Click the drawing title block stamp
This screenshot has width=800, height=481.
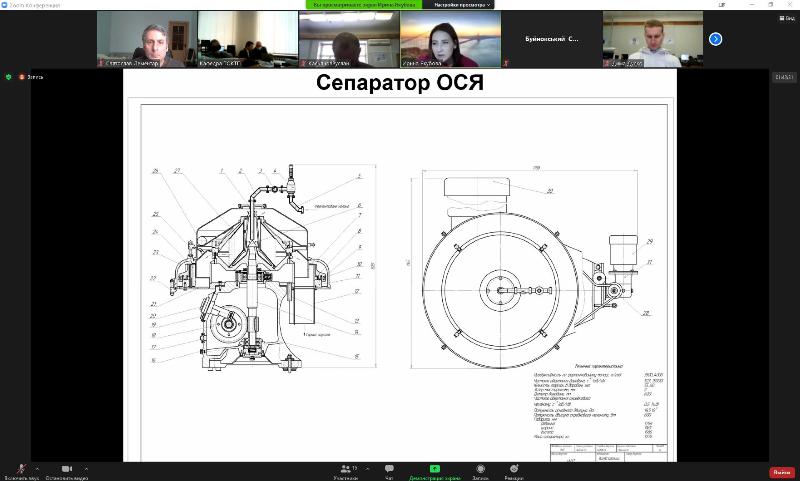pos(608,452)
